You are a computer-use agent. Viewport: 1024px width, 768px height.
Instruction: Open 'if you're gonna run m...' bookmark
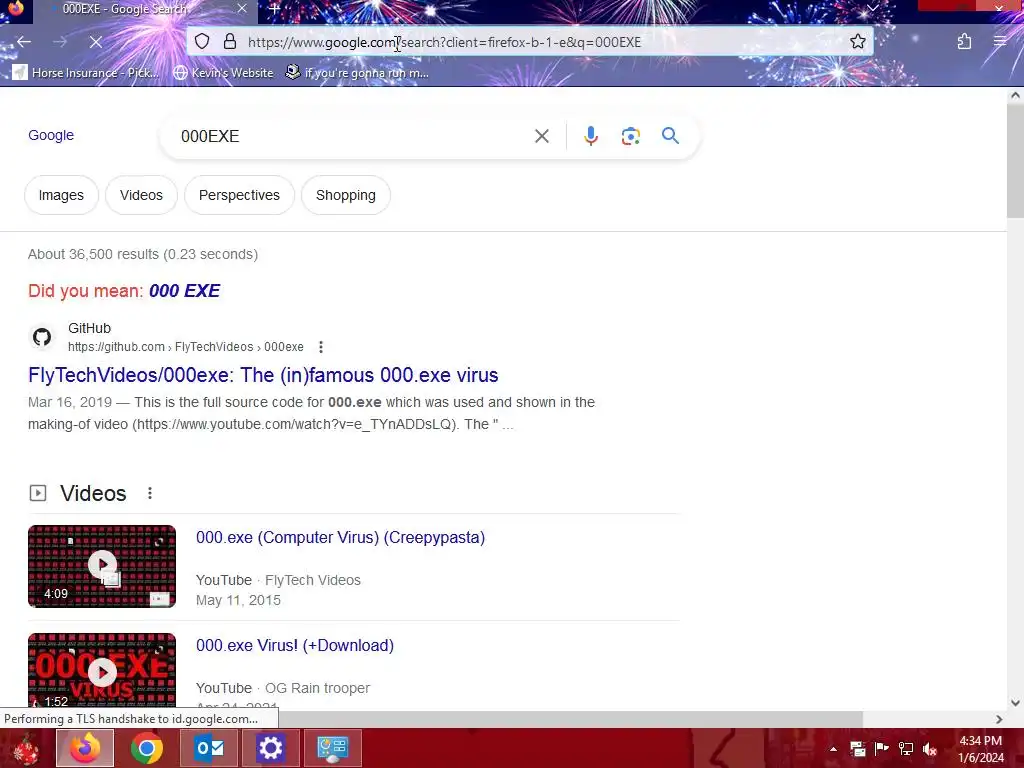(x=357, y=72)
